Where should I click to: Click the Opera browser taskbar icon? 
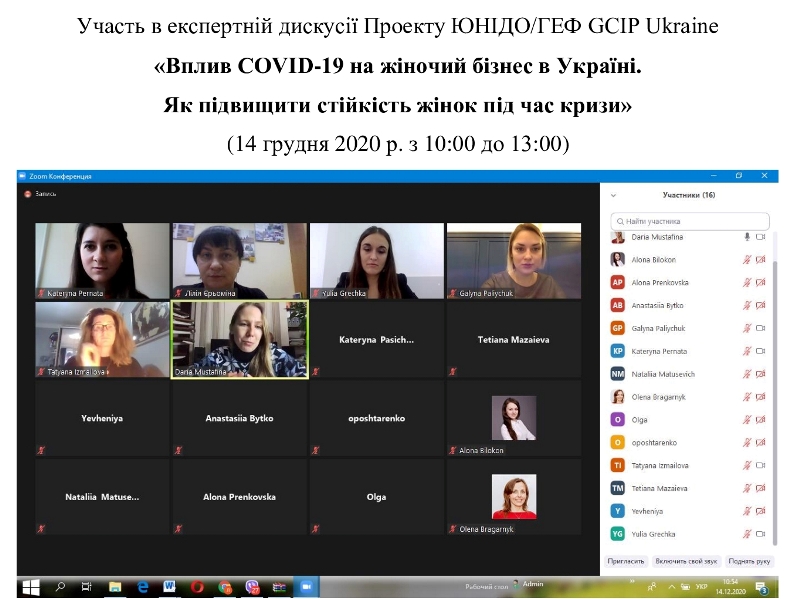tap(197, 586)
